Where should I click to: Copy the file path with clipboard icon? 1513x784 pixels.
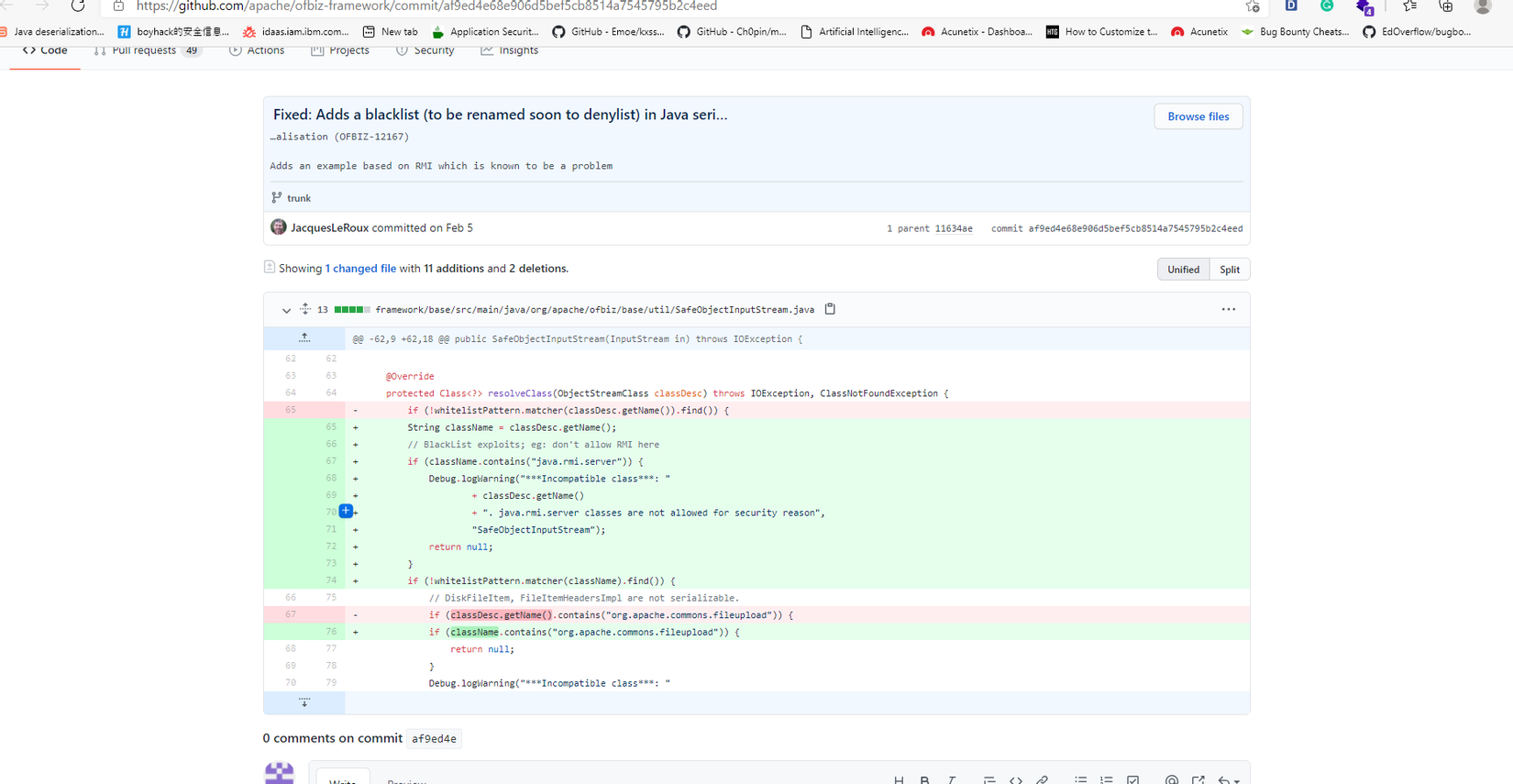pos(830,309)
